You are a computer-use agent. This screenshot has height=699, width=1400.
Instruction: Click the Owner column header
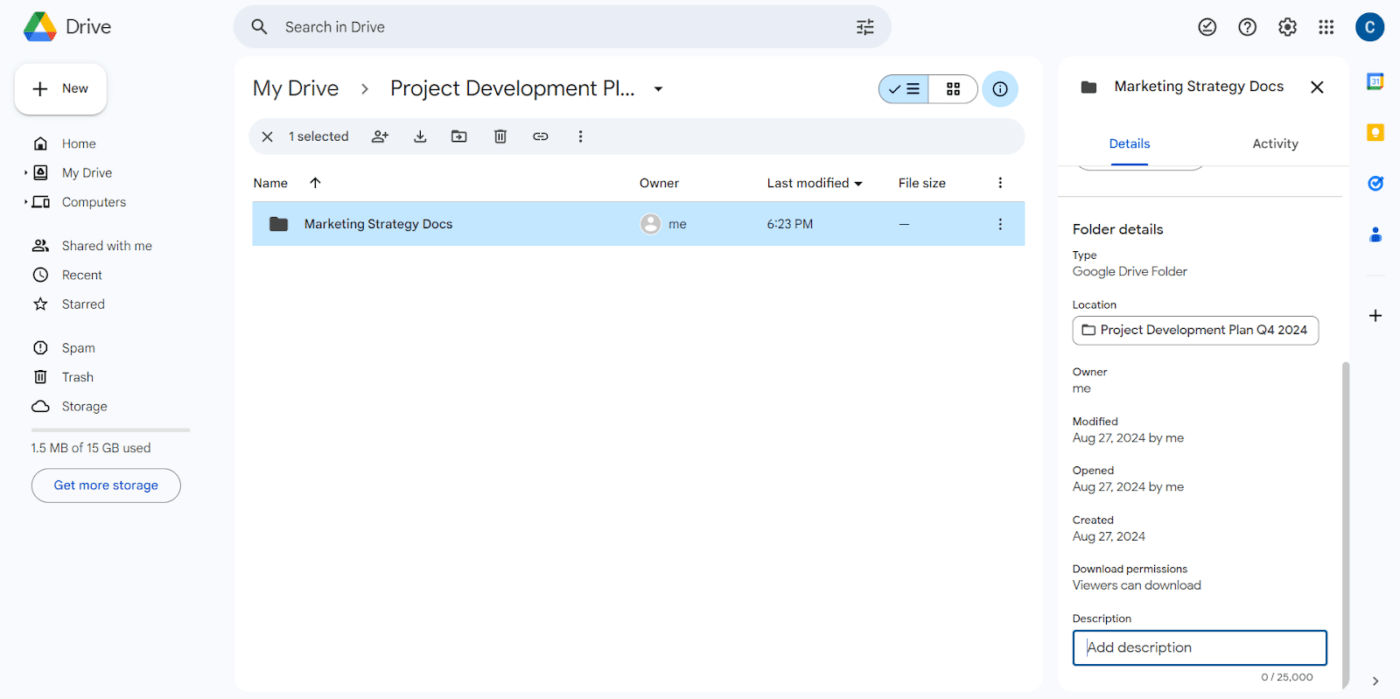pyautogui.click(x=659, y=183)
